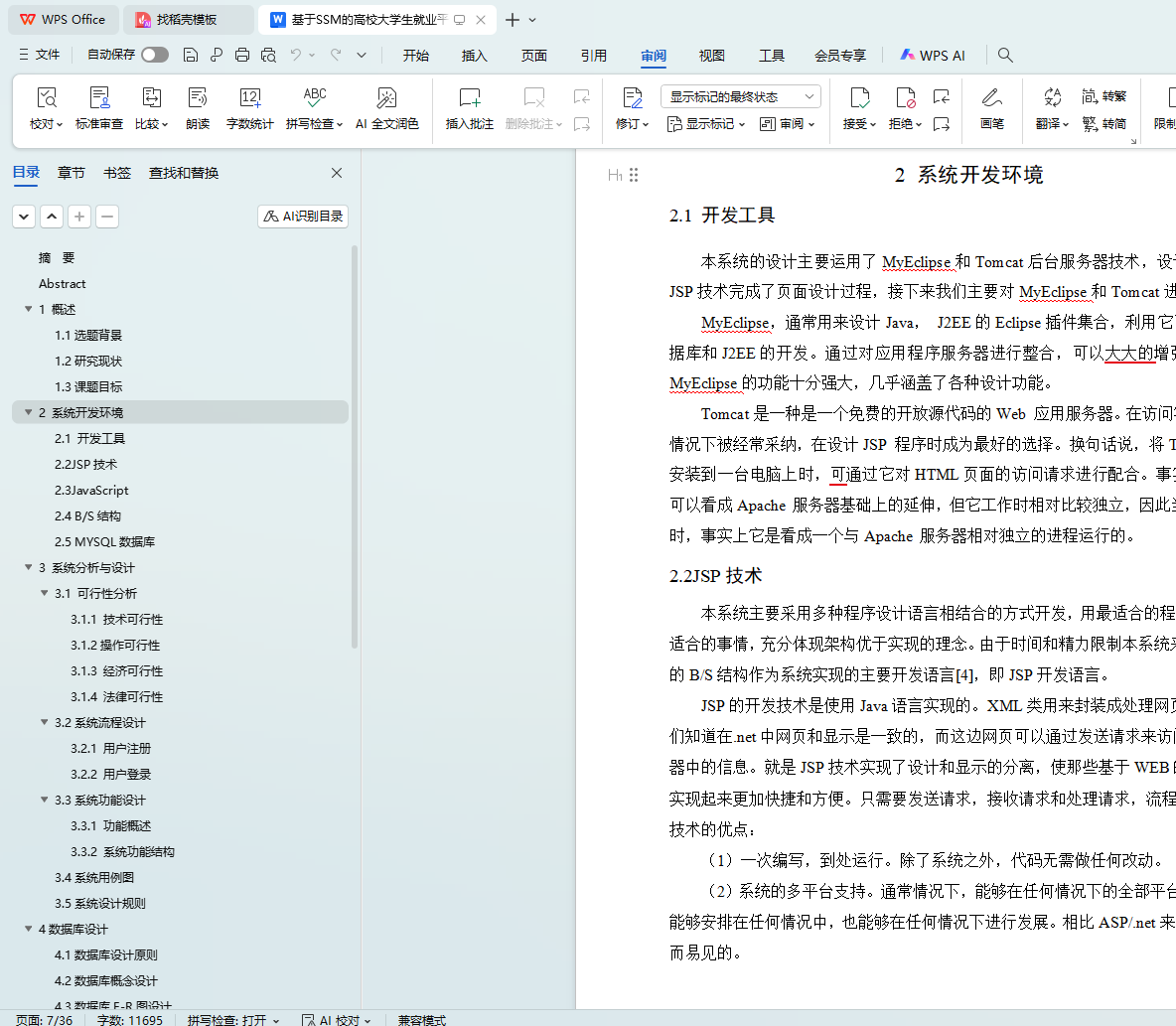1176x1026 pixels.
Task: Click the AI识别目录 button
Action: point(303,217)
